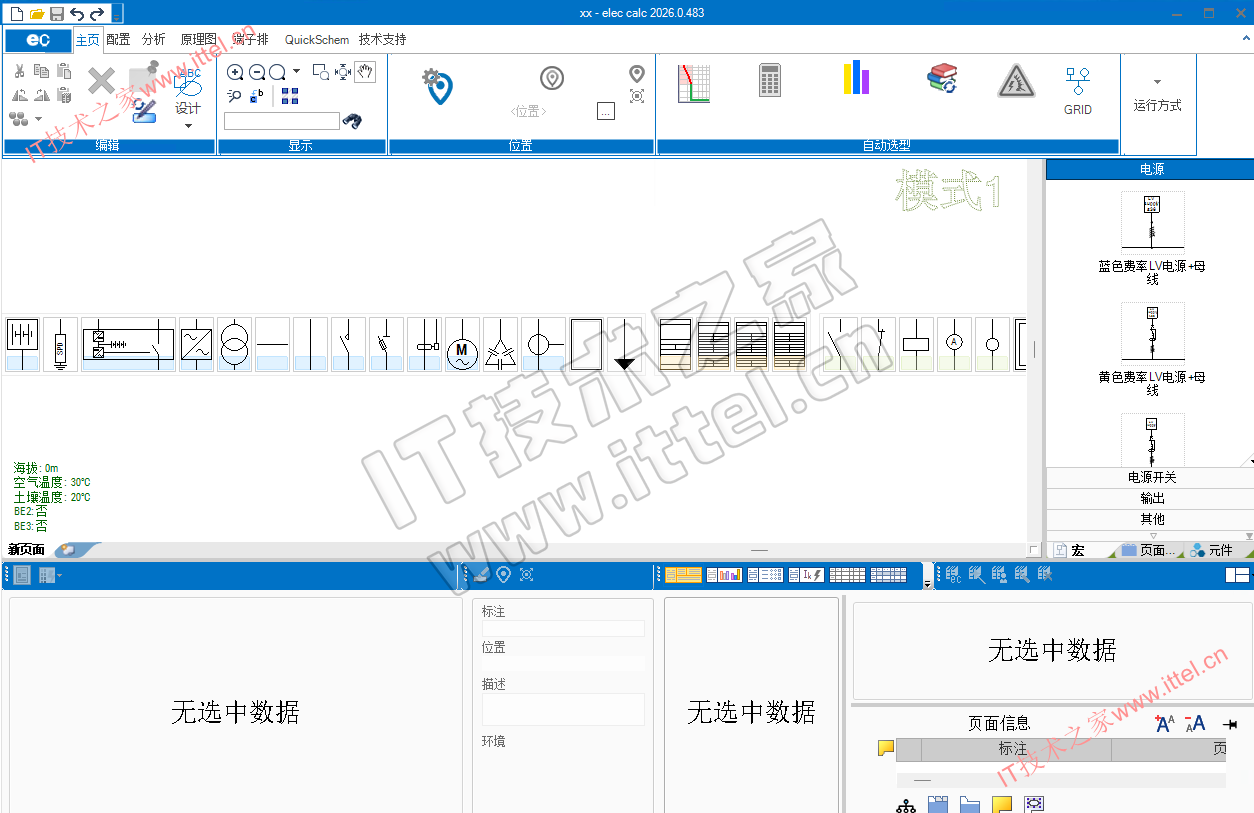Switch to the 页面 panel tab
Viewport: 1254px width, 813px height.
tap(1149, 550)
